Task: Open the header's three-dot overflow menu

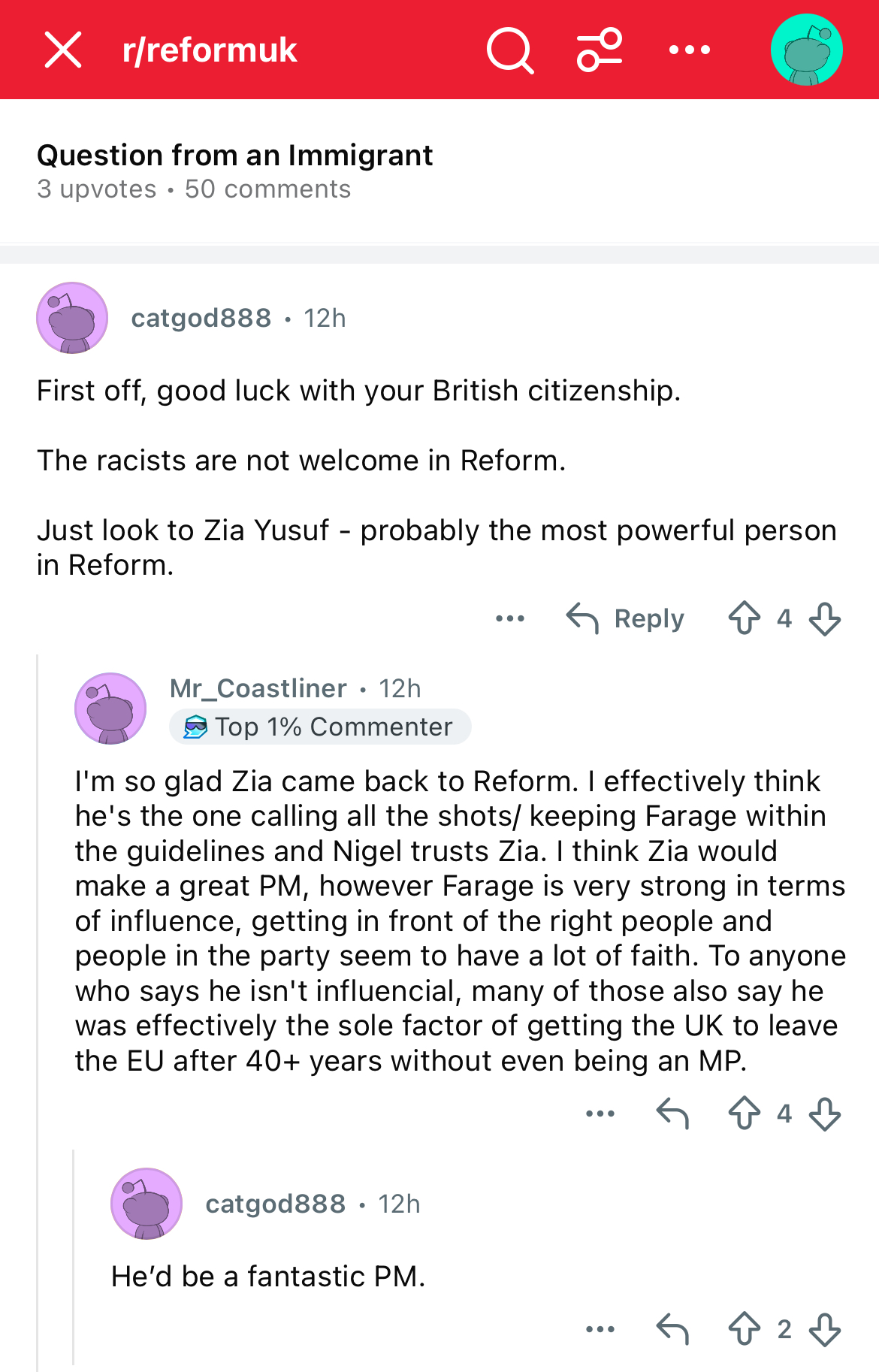Action: [690, 50]
